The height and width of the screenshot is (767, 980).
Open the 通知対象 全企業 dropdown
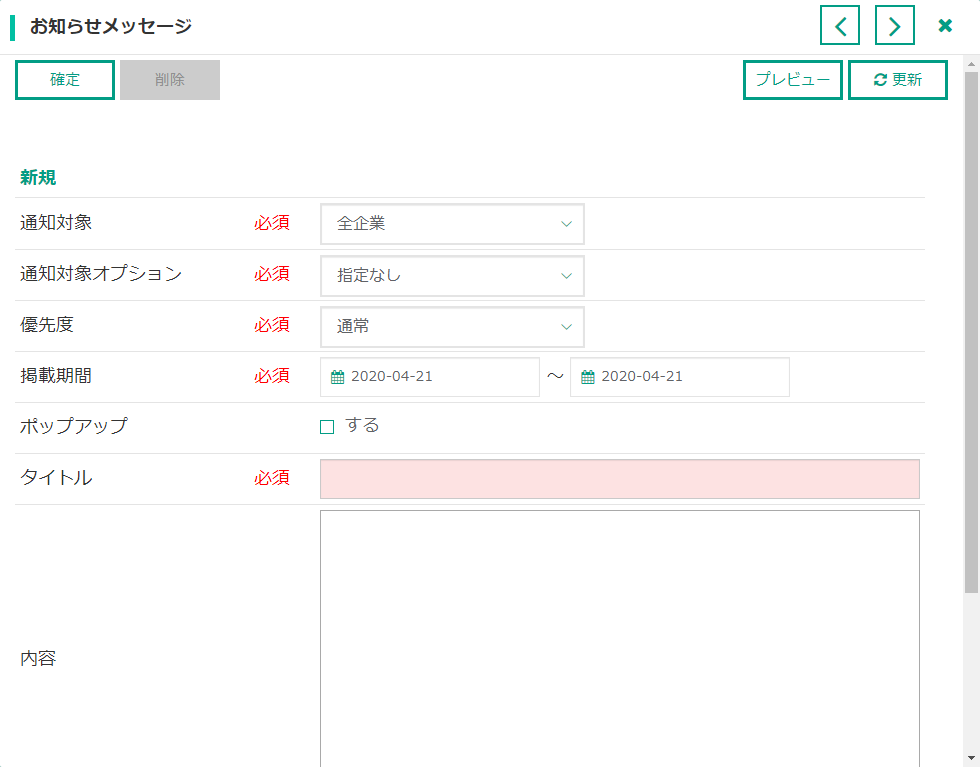(x=452, y=224)
